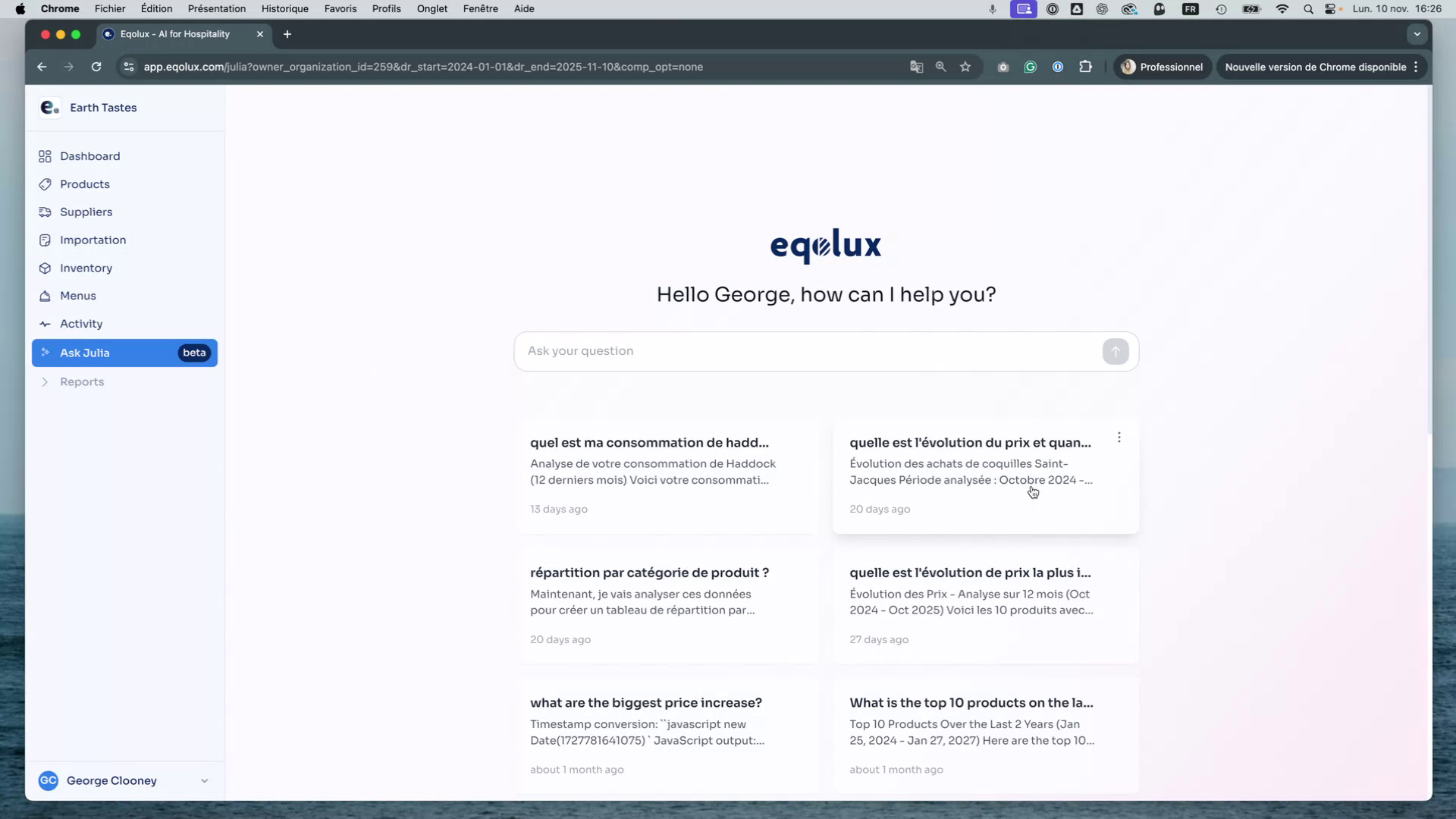Select Products in the sidebar
This screenshot has width=1456, height=819.
[84, 184]
